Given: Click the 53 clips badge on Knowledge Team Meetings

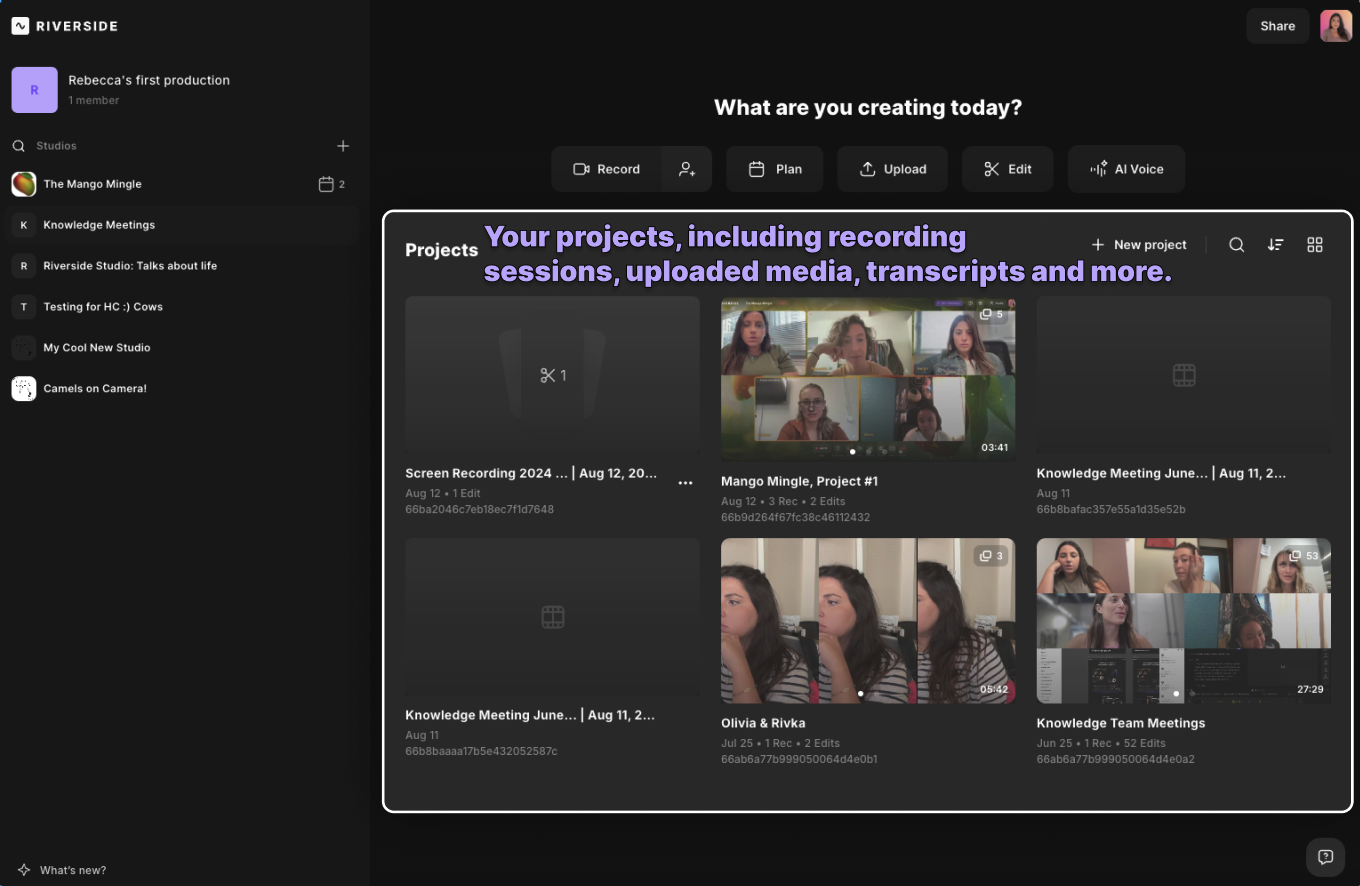Looking at the screenshot, I should (x=1303, y=556).
